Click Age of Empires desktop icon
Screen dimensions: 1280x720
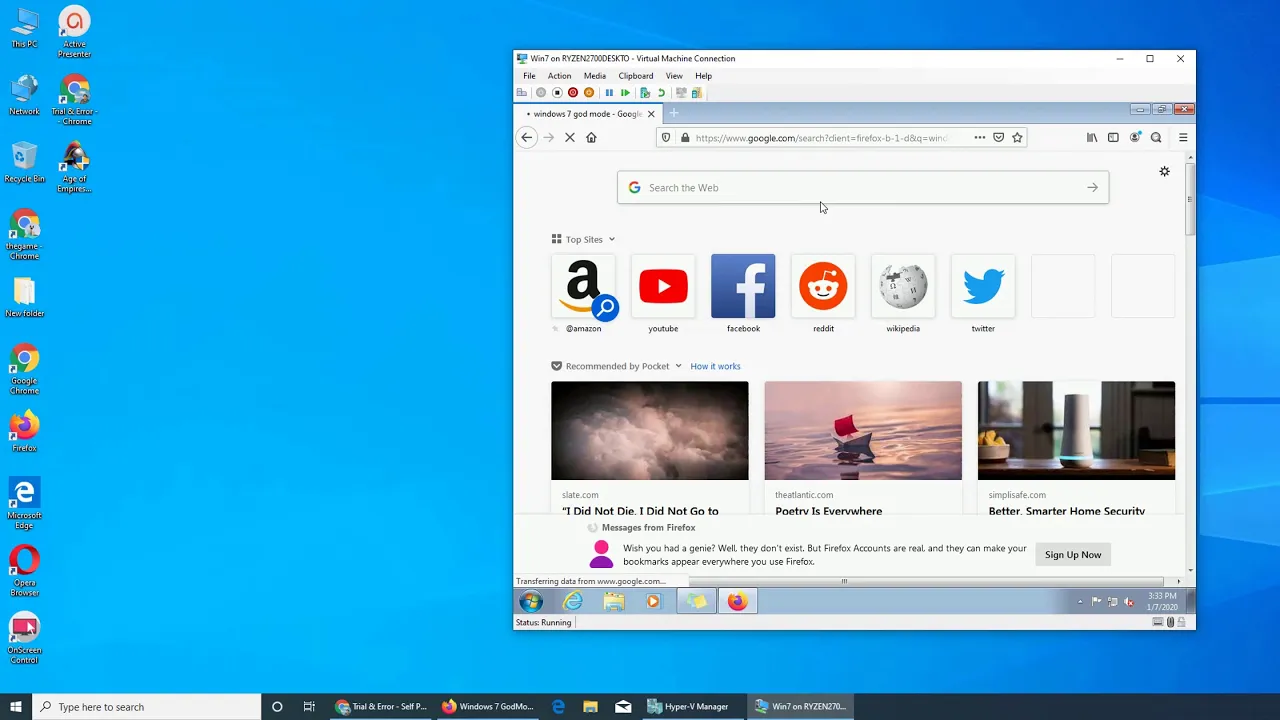75,168
